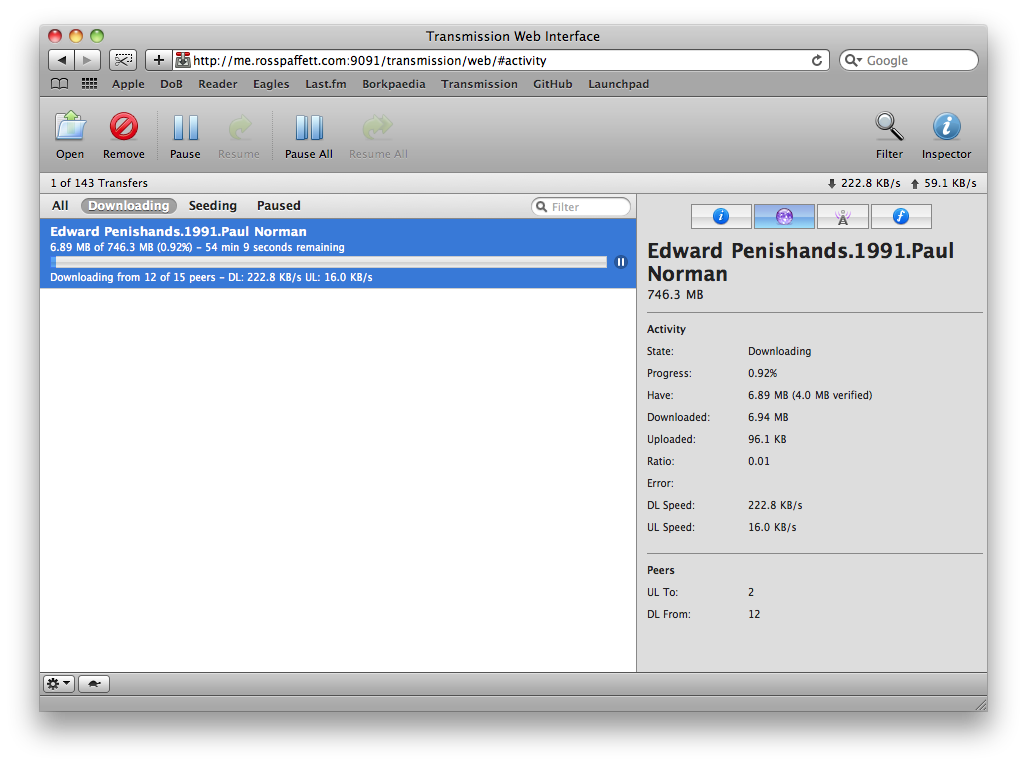This screenshot has height=766, width=1027.
Task: Open Transmission bookmark
Action: coord(479,84)
